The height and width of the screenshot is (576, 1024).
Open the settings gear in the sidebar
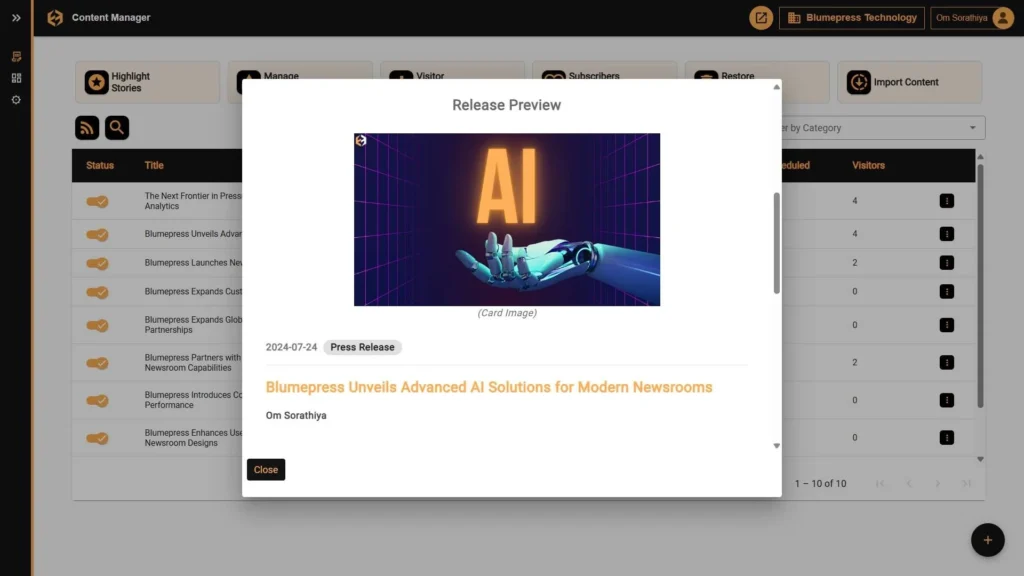tap(16, 100)
